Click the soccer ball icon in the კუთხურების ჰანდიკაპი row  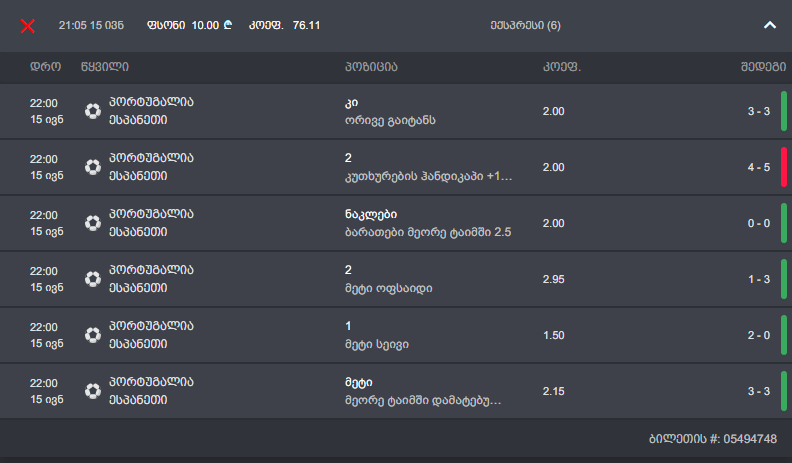click(93, 167)
